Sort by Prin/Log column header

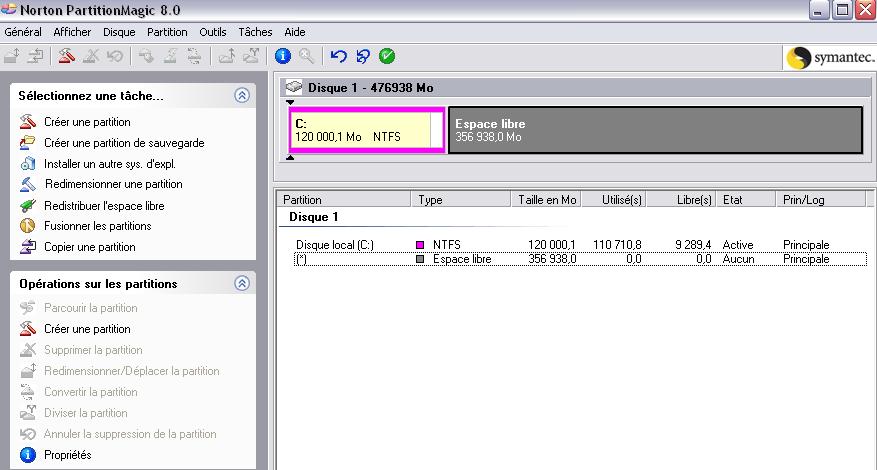point(821,199)
